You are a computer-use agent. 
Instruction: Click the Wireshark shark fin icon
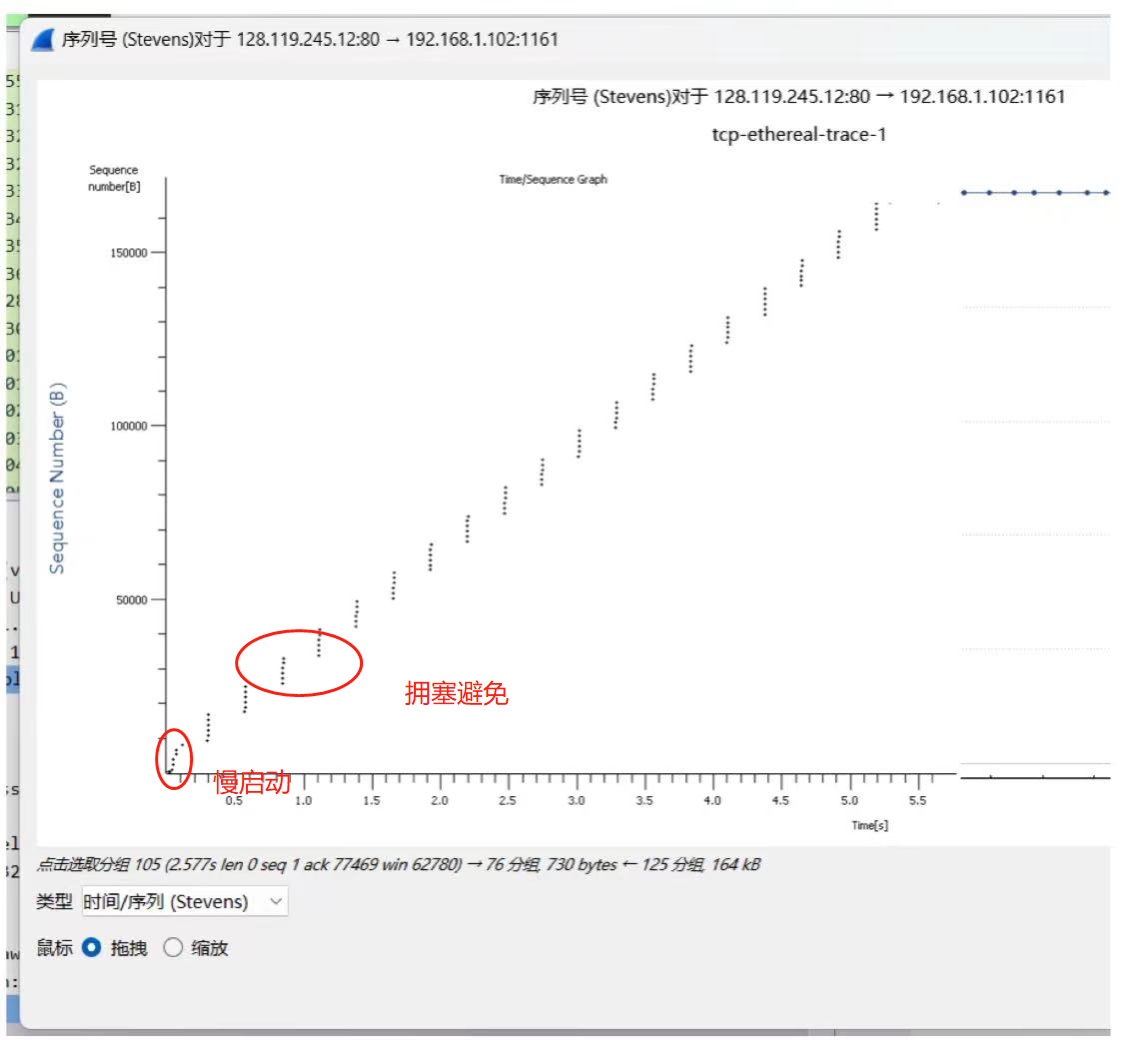pyautogui.click(x=43, y=40)
